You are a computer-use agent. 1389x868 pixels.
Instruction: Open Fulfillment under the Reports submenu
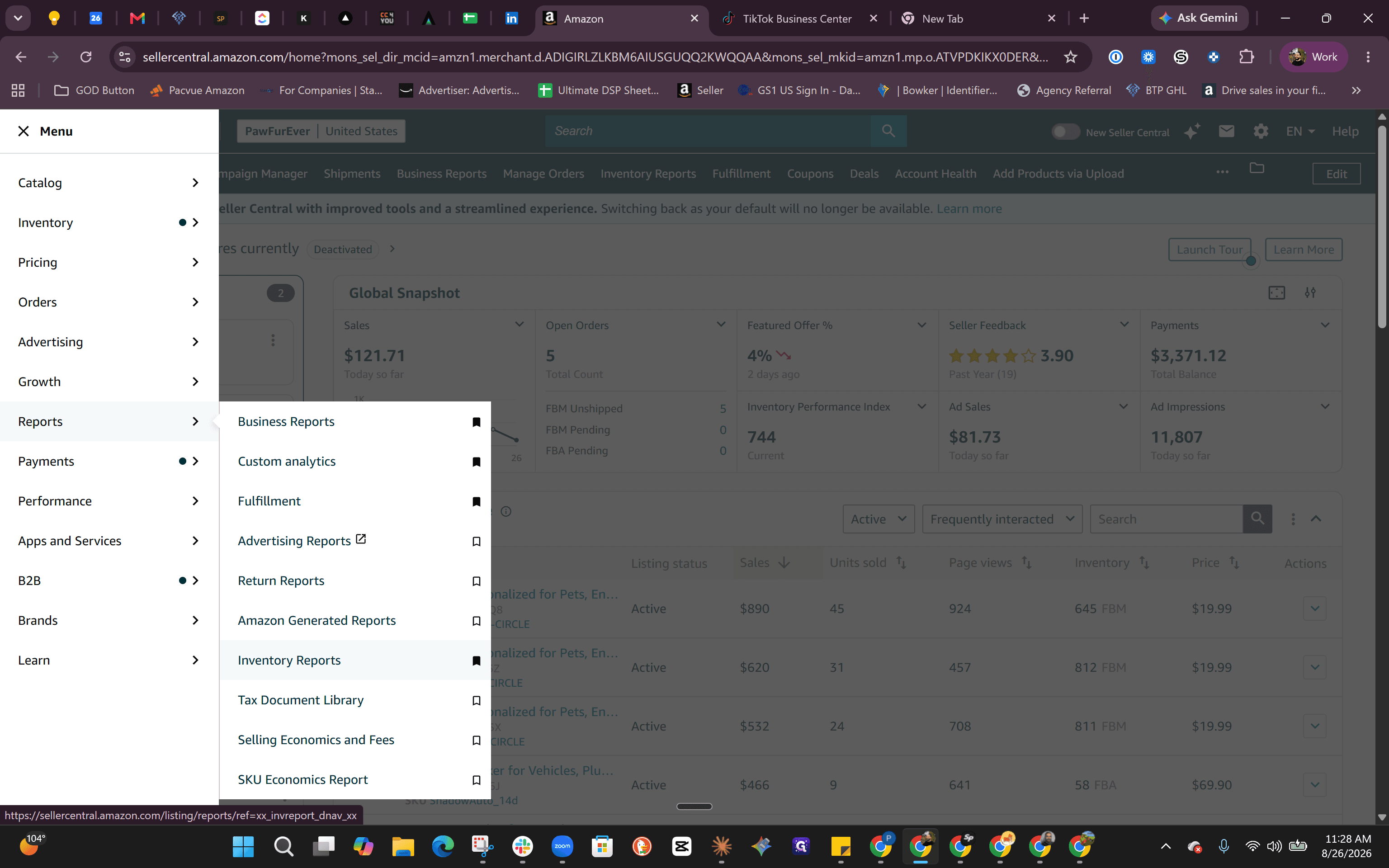269,501
